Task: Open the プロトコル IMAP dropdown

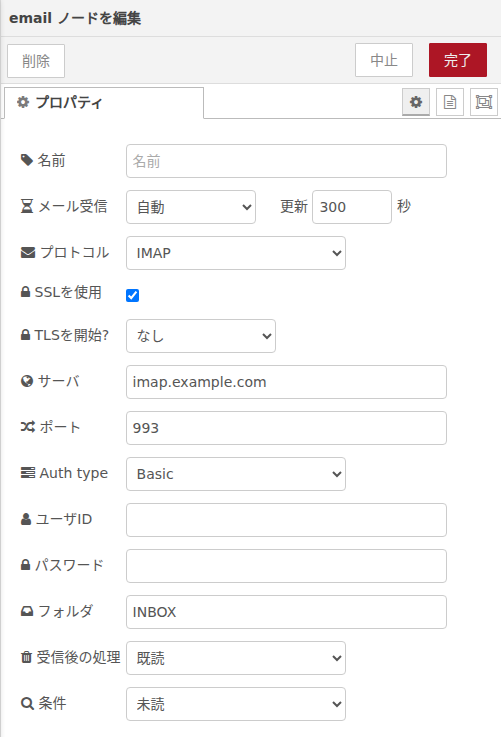Action: [236, 253]
